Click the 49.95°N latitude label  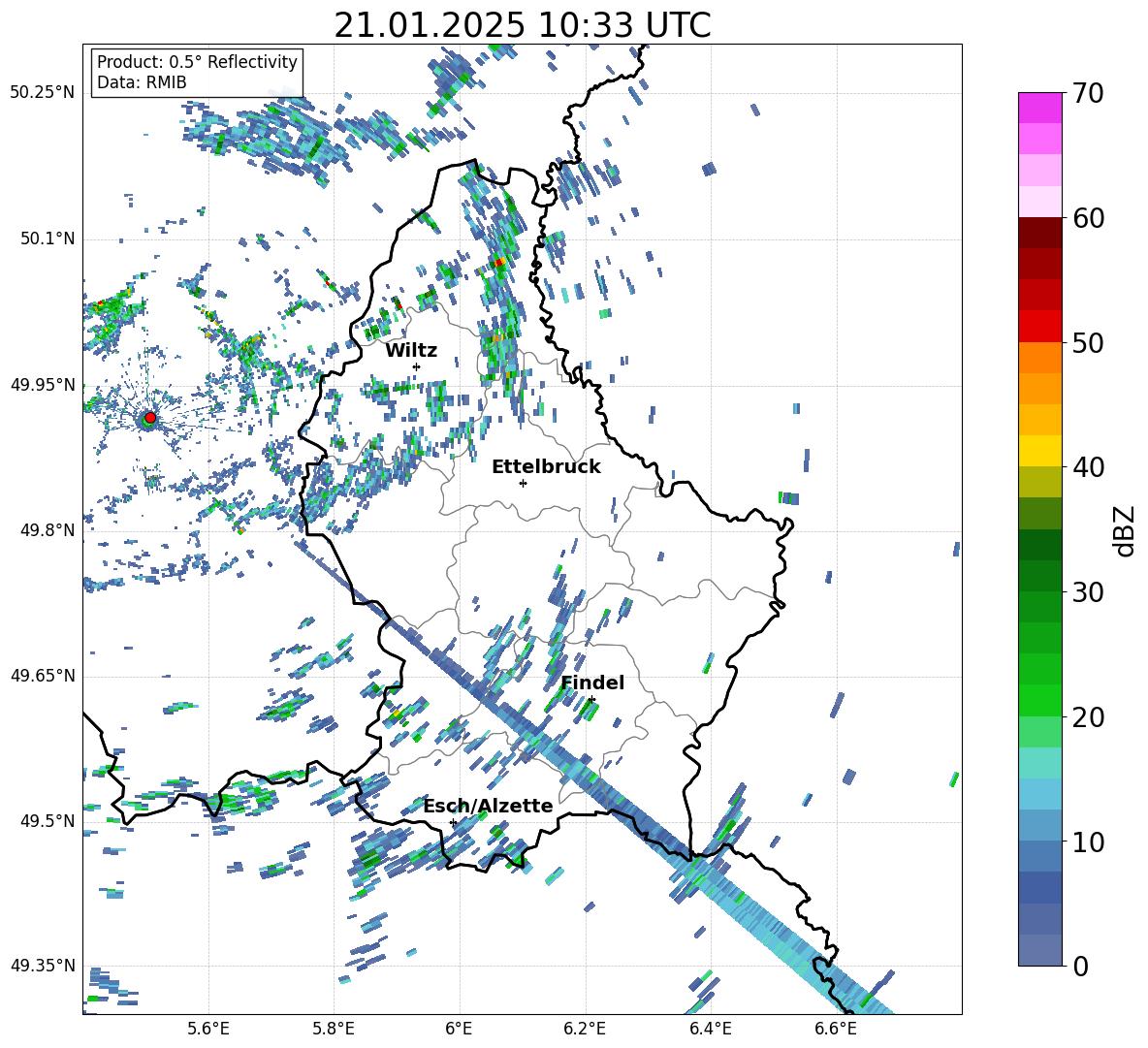(43, 384)
